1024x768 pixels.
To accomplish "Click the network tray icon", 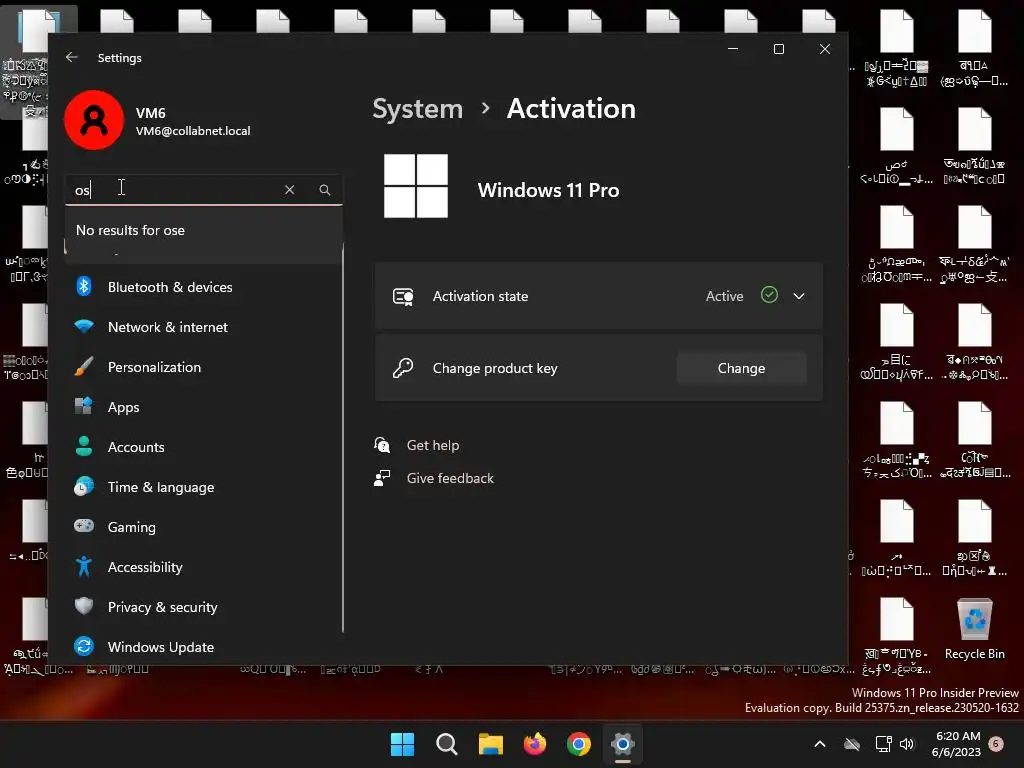I will click(884, 744).
